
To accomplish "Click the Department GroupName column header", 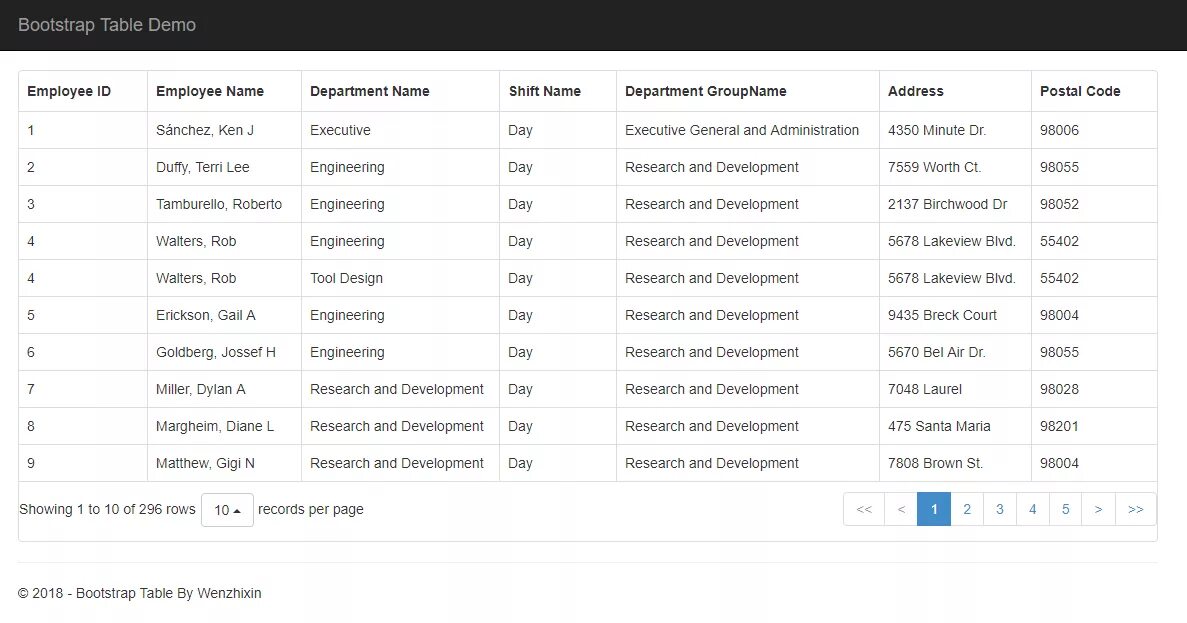I will tap(706, 91).
